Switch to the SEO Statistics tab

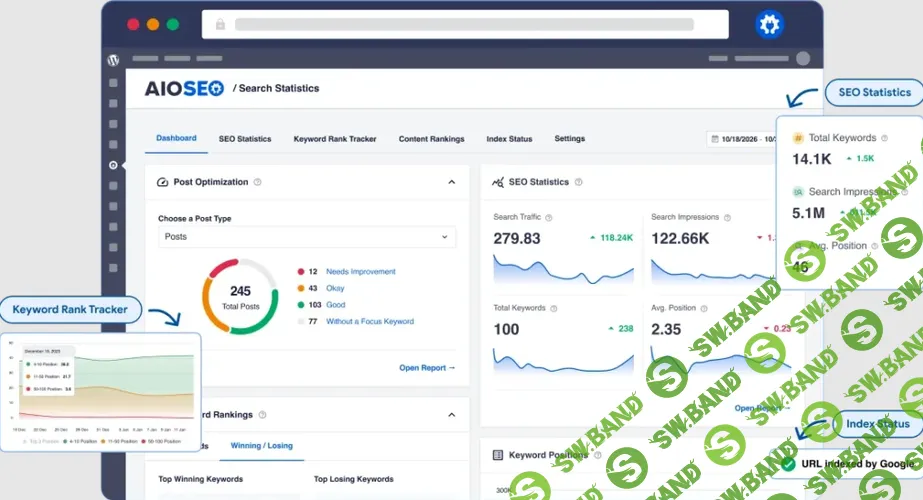click(245, 139)
